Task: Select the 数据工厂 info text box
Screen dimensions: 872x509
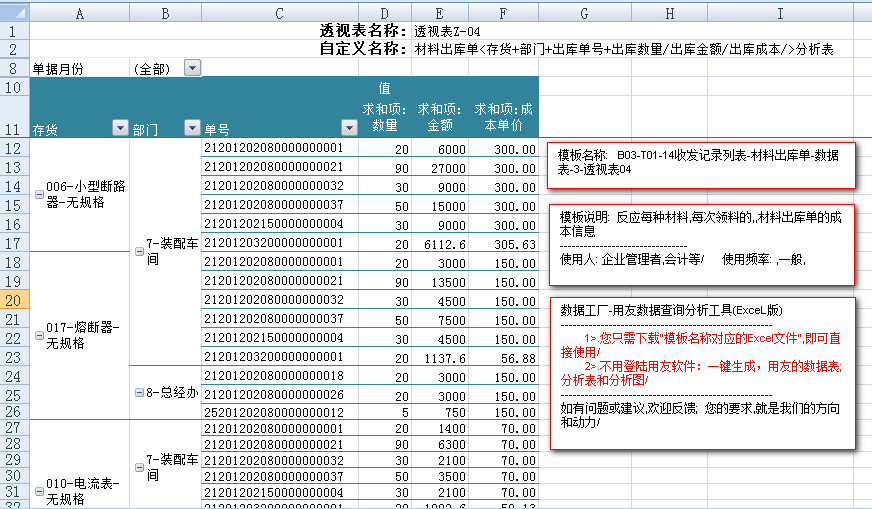Action: (x=702, y=372)
